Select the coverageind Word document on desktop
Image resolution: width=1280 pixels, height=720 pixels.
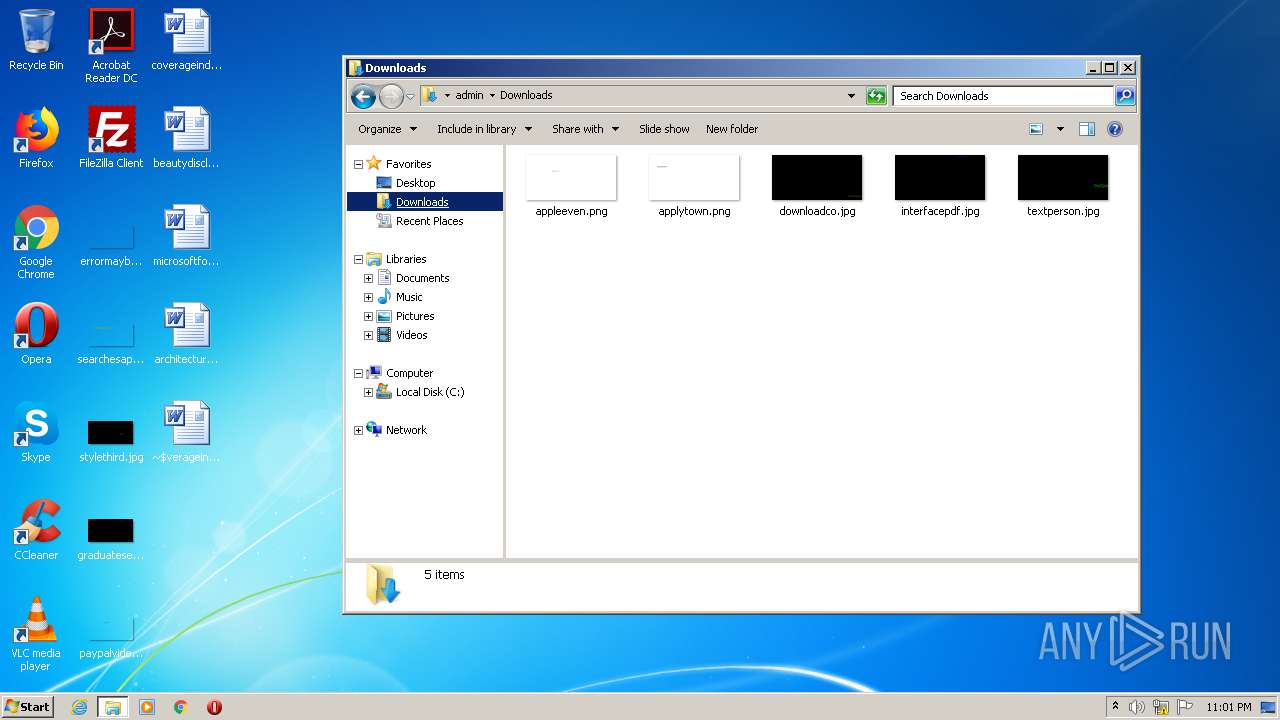(186, 40)
